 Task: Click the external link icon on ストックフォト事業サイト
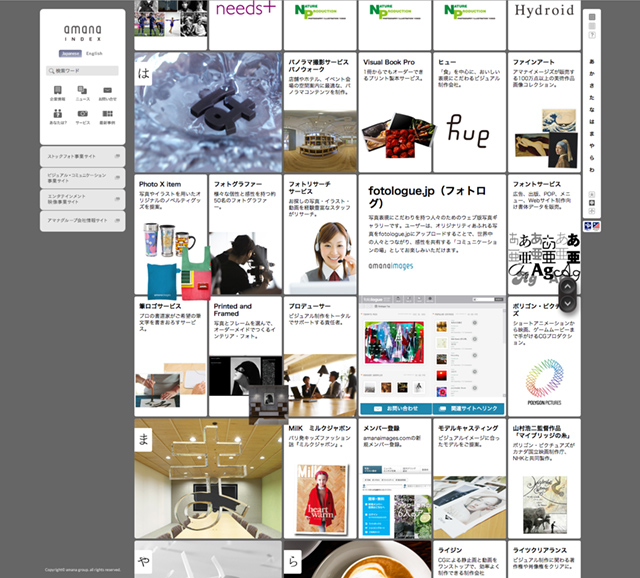(117, 156)
